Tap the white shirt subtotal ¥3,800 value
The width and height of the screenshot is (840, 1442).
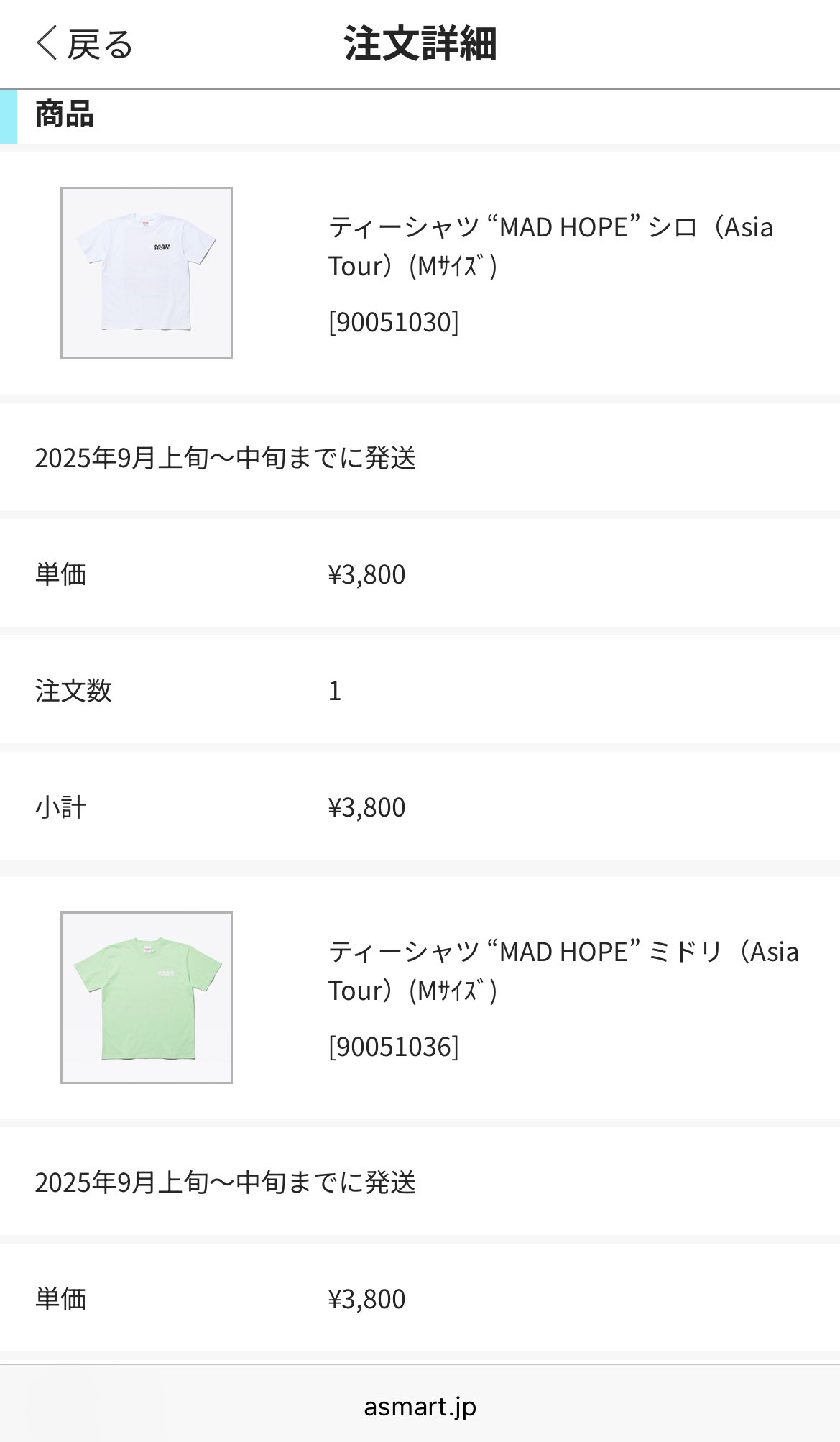[366, 807]
